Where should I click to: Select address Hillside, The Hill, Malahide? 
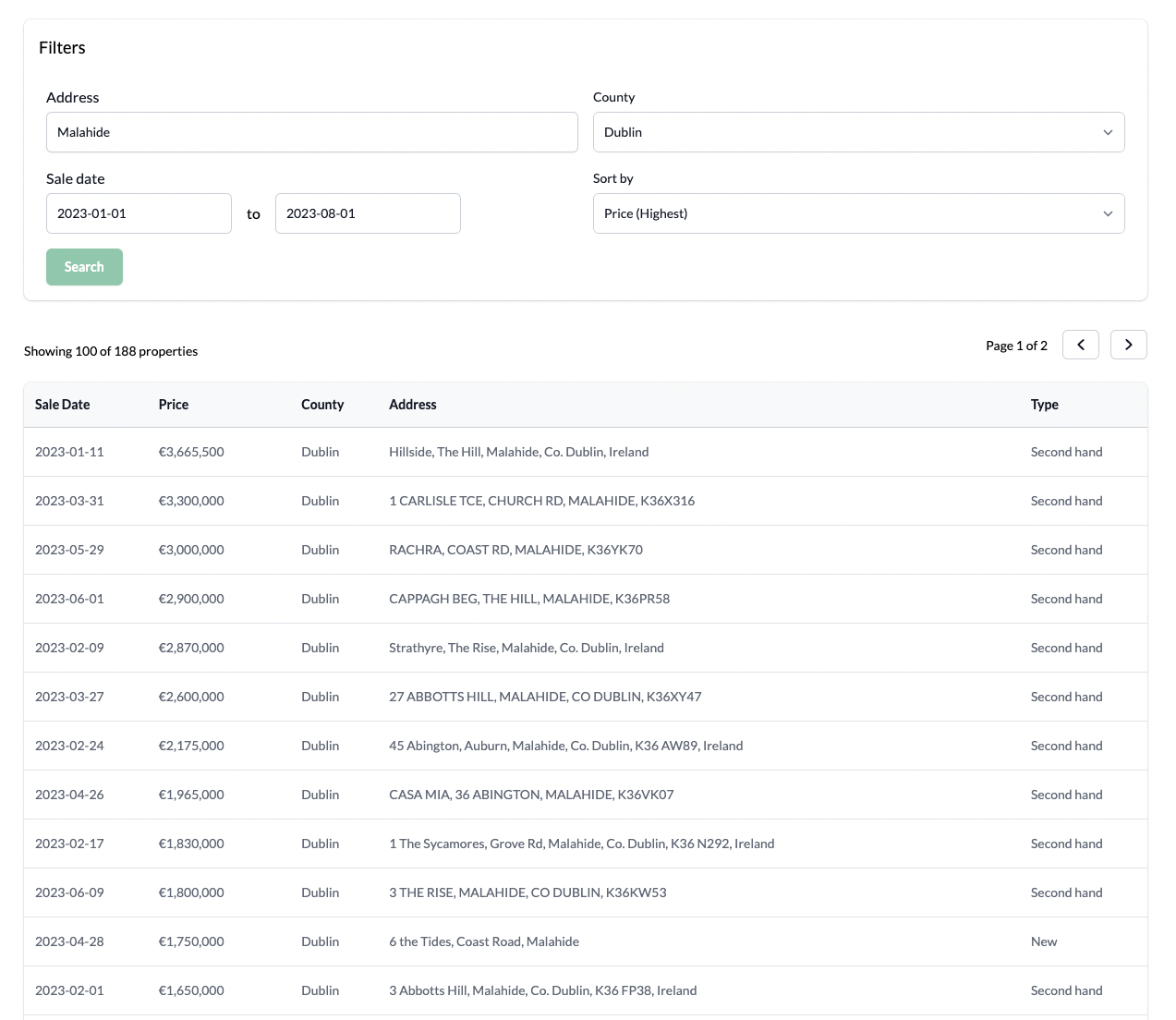click(x=519, y=452)
